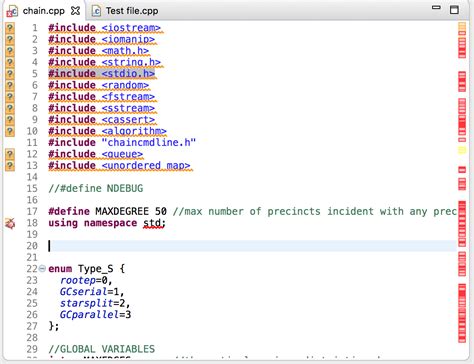Screen dimensions: 474x364
Task: Click the text <iomanip> on line 2
Action: pyautogui.click(x=128, y=39)
